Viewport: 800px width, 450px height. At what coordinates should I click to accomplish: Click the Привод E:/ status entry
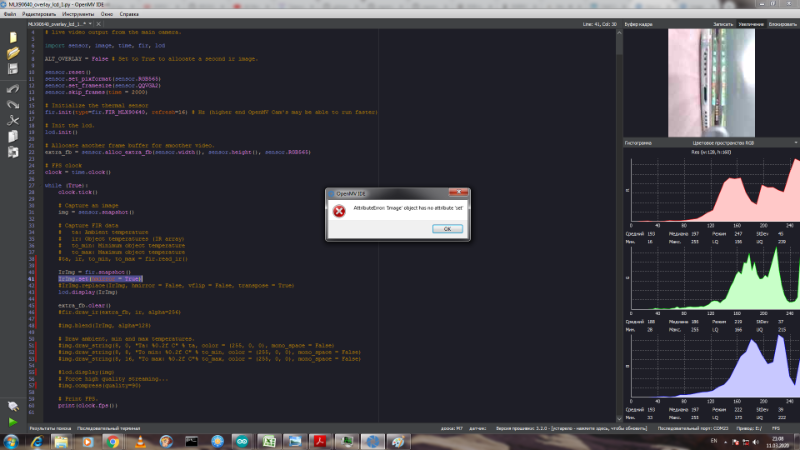tap(749, 429)
